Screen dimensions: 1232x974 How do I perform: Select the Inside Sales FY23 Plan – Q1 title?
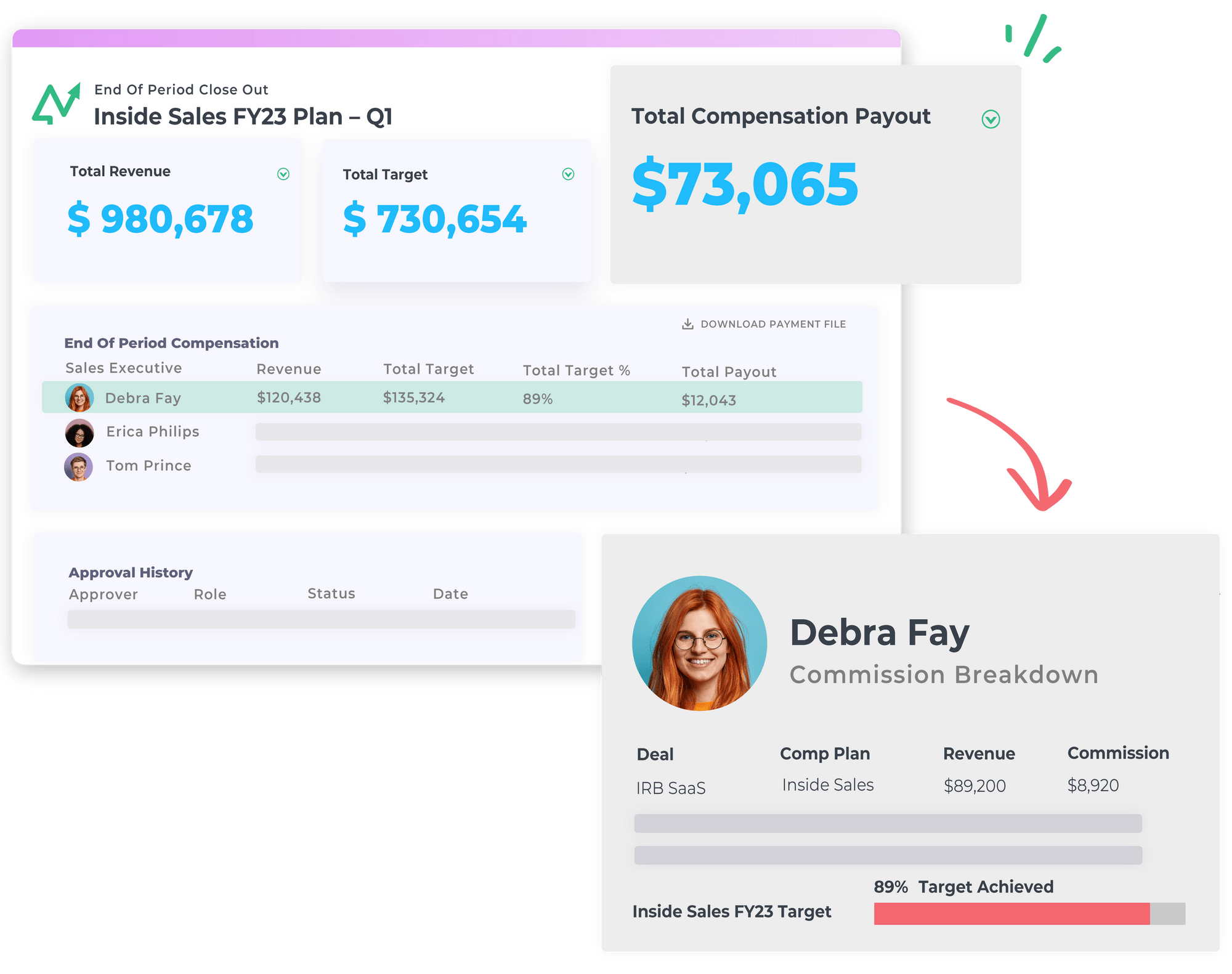coord(245,116)
